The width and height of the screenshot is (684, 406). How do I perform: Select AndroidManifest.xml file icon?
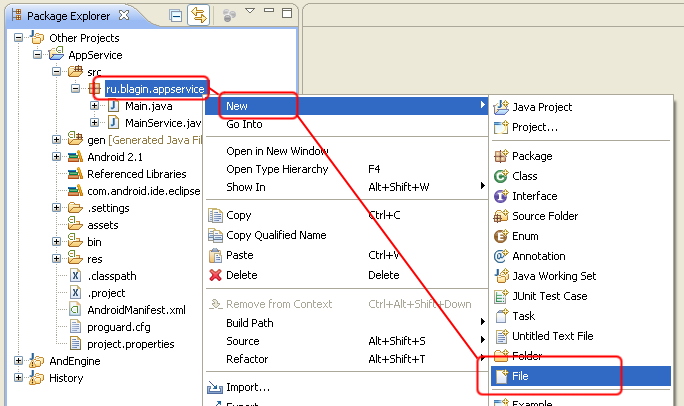pos(75,310)
